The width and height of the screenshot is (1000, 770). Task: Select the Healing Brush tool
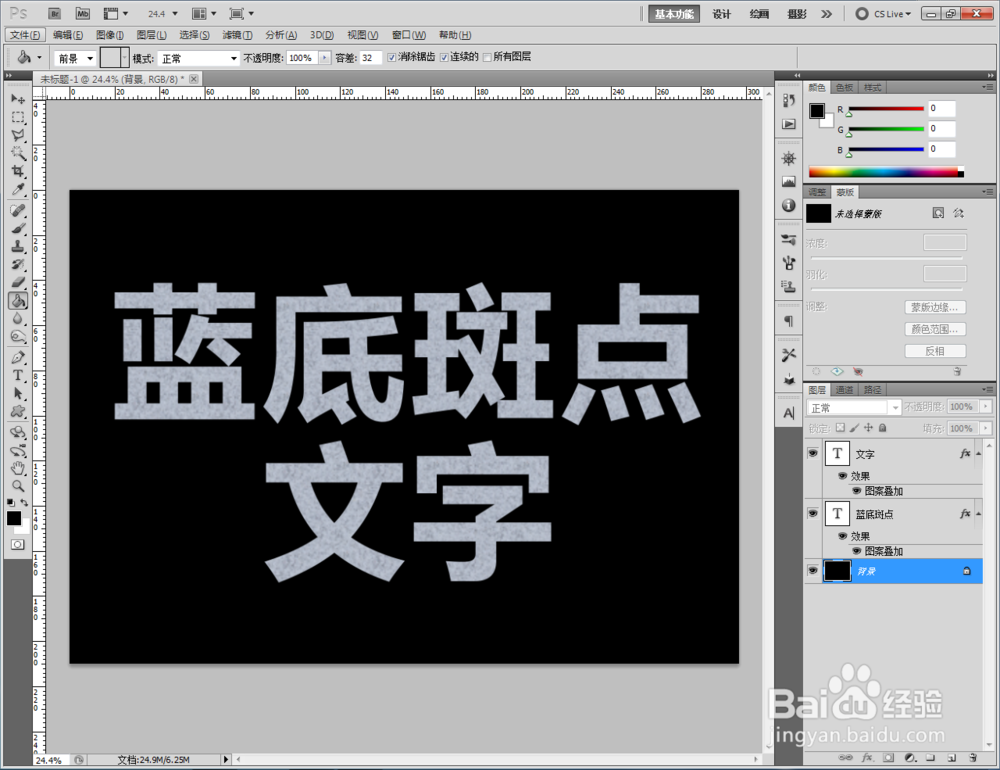click(18, 211)
